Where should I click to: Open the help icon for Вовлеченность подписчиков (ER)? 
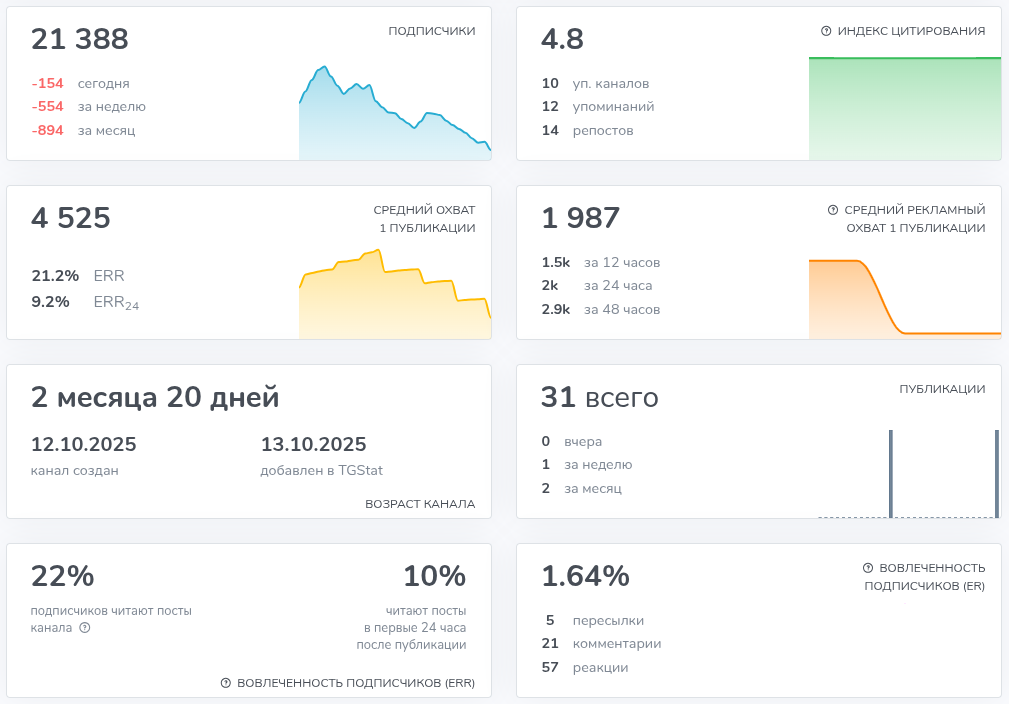[x=867, y=566]
